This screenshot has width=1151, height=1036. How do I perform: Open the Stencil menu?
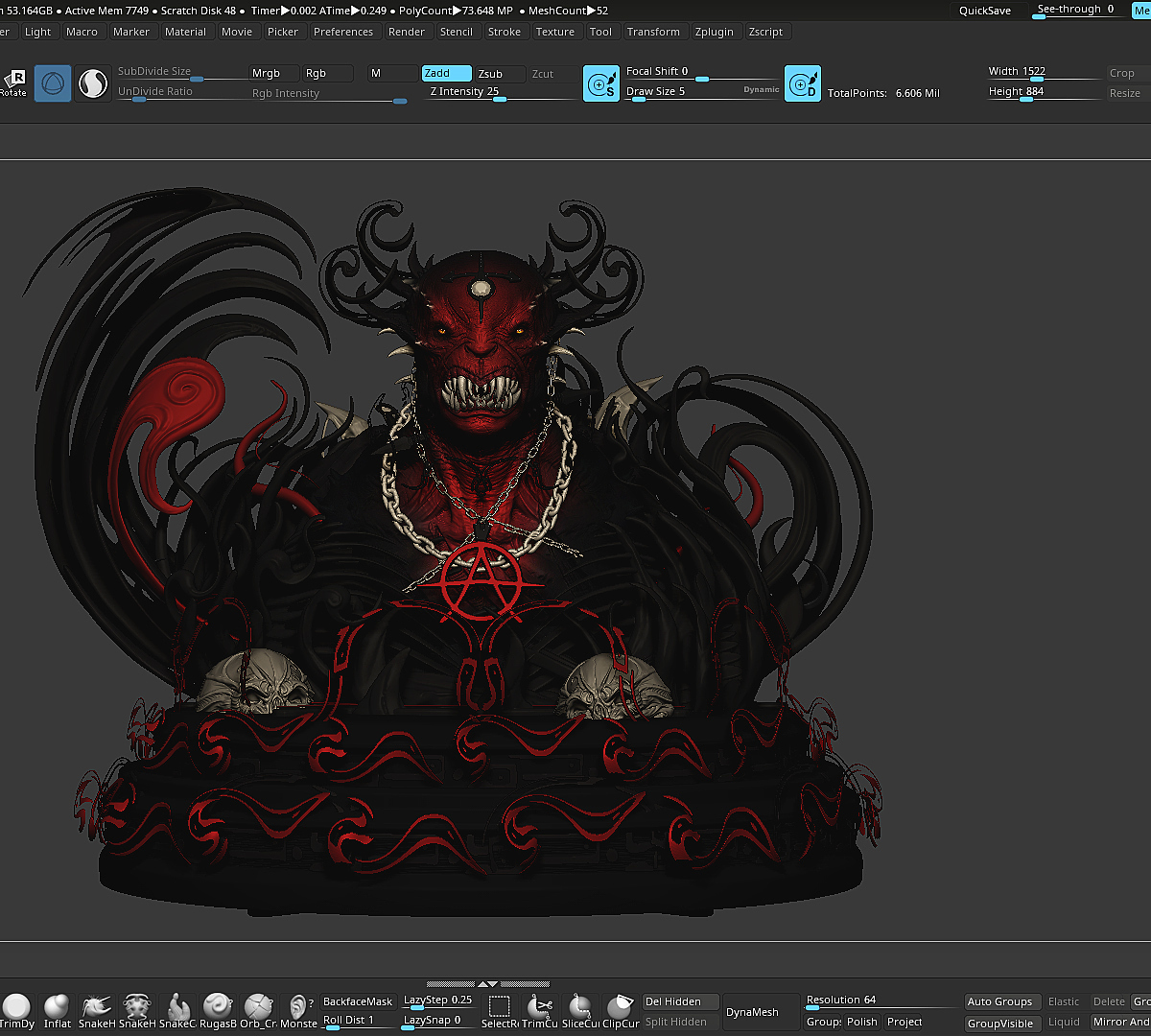point(457,32)
